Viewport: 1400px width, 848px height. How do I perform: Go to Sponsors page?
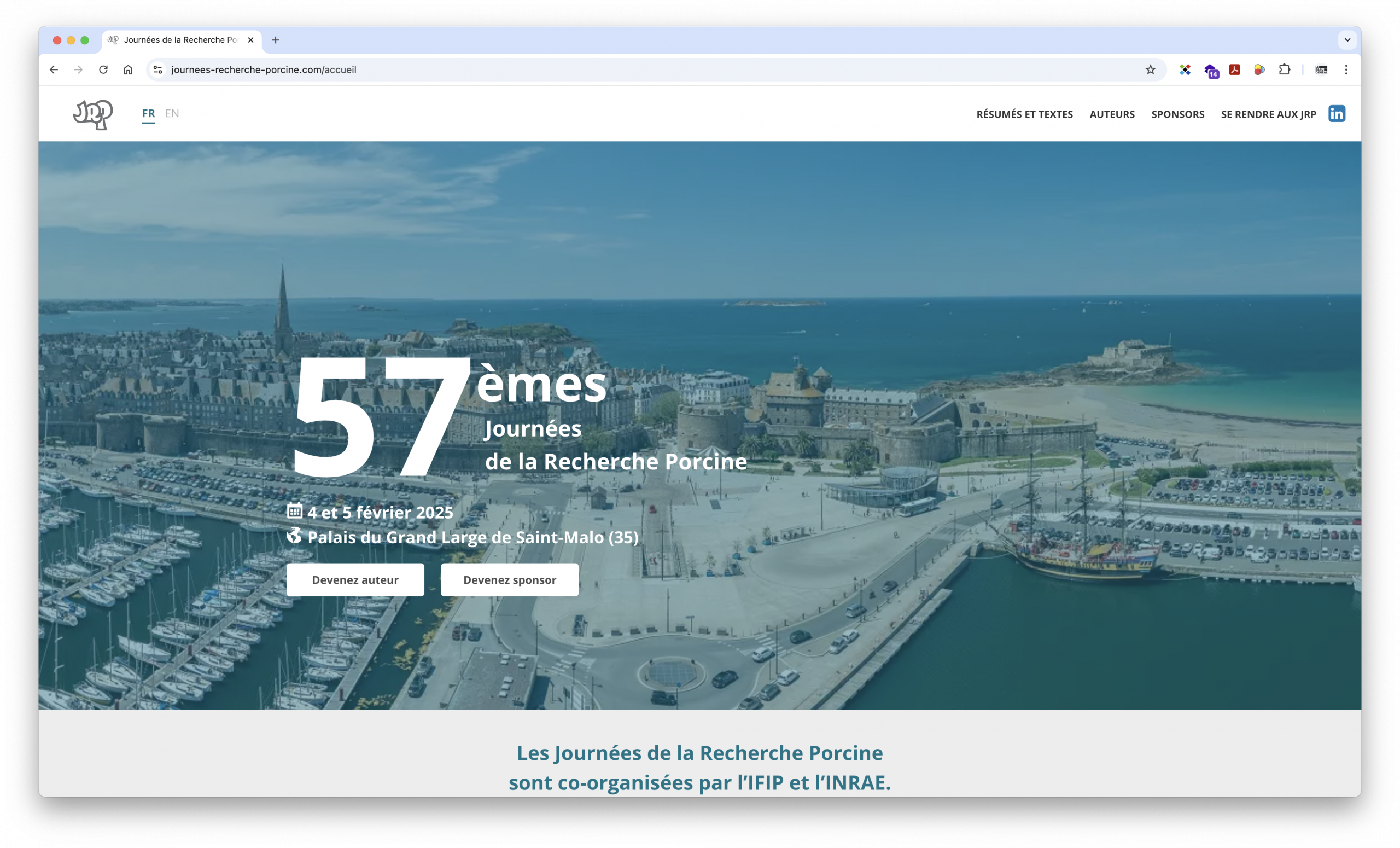coord(1177,114)
